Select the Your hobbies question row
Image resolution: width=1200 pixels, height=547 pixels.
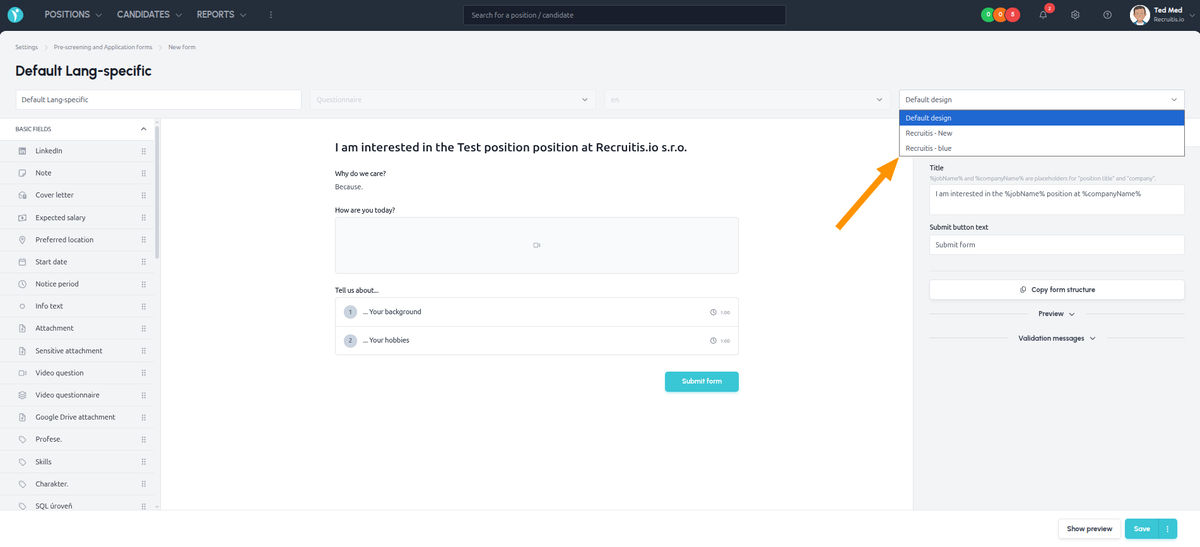pos(537,340)
